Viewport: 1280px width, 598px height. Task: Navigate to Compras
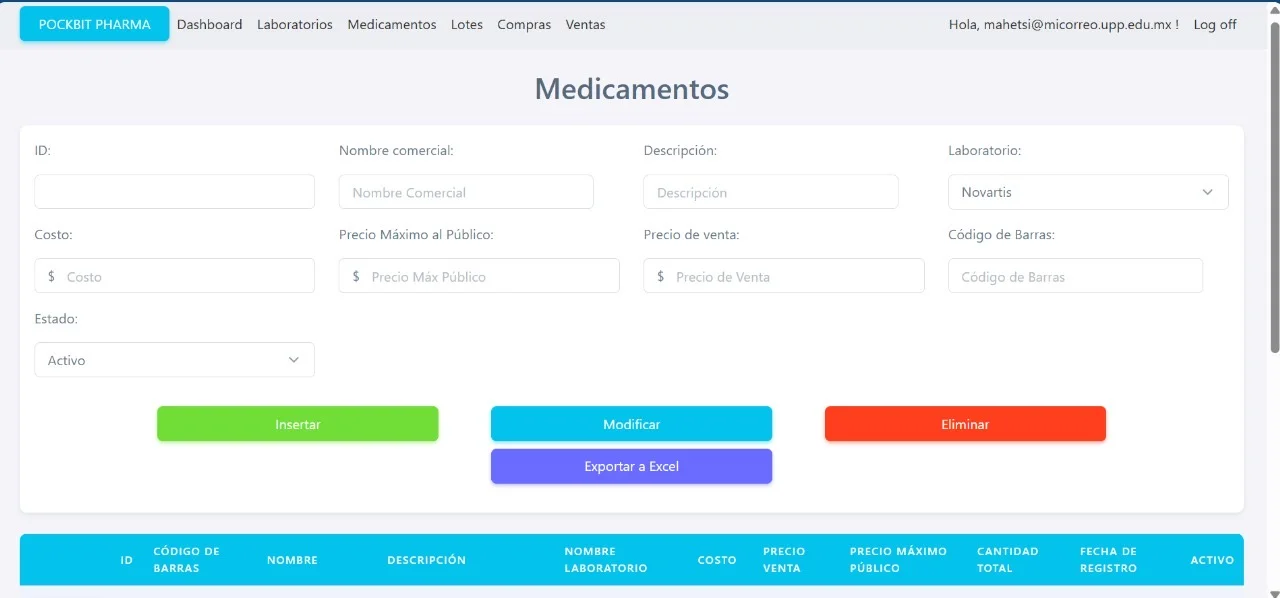pyautogui.click(x=524, y=24)
